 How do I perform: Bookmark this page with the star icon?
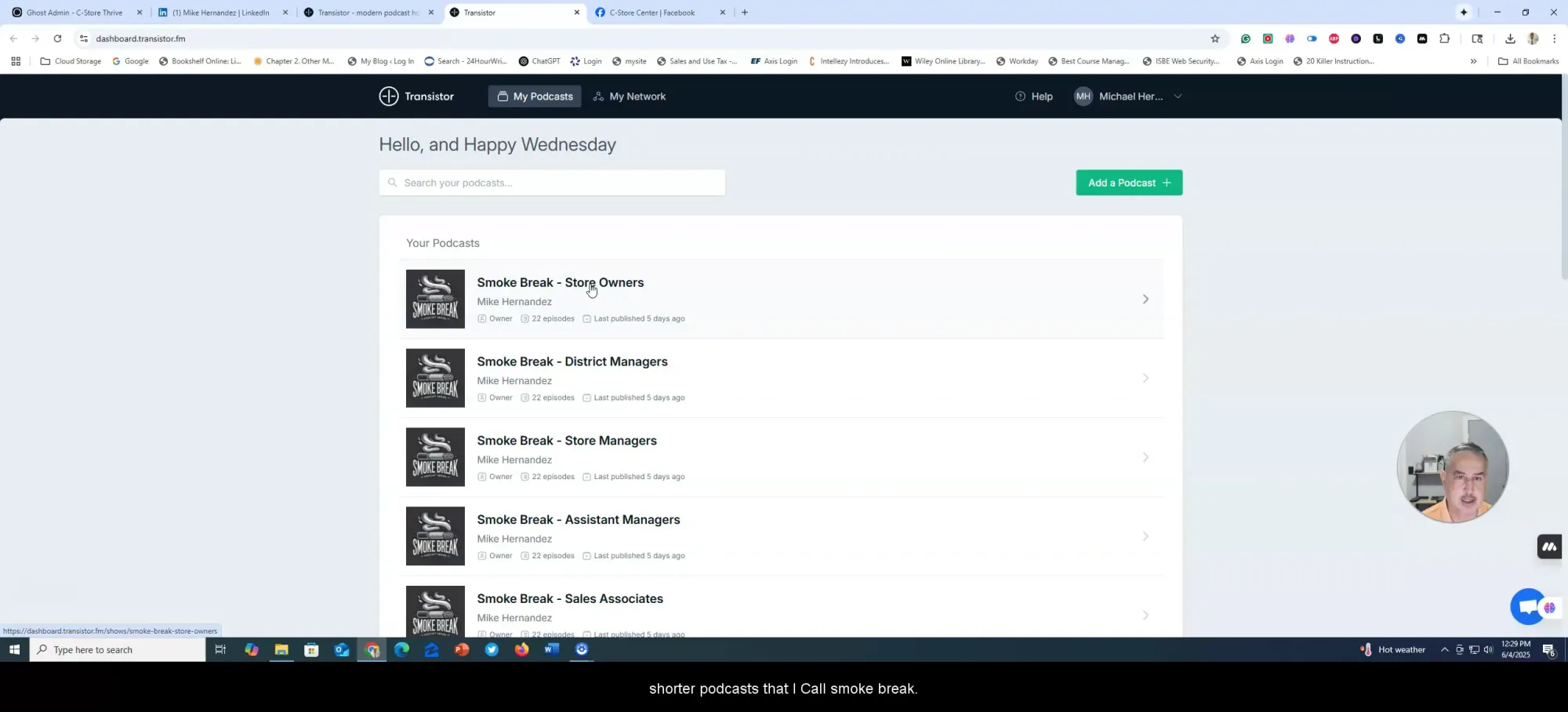[1215, 38]
